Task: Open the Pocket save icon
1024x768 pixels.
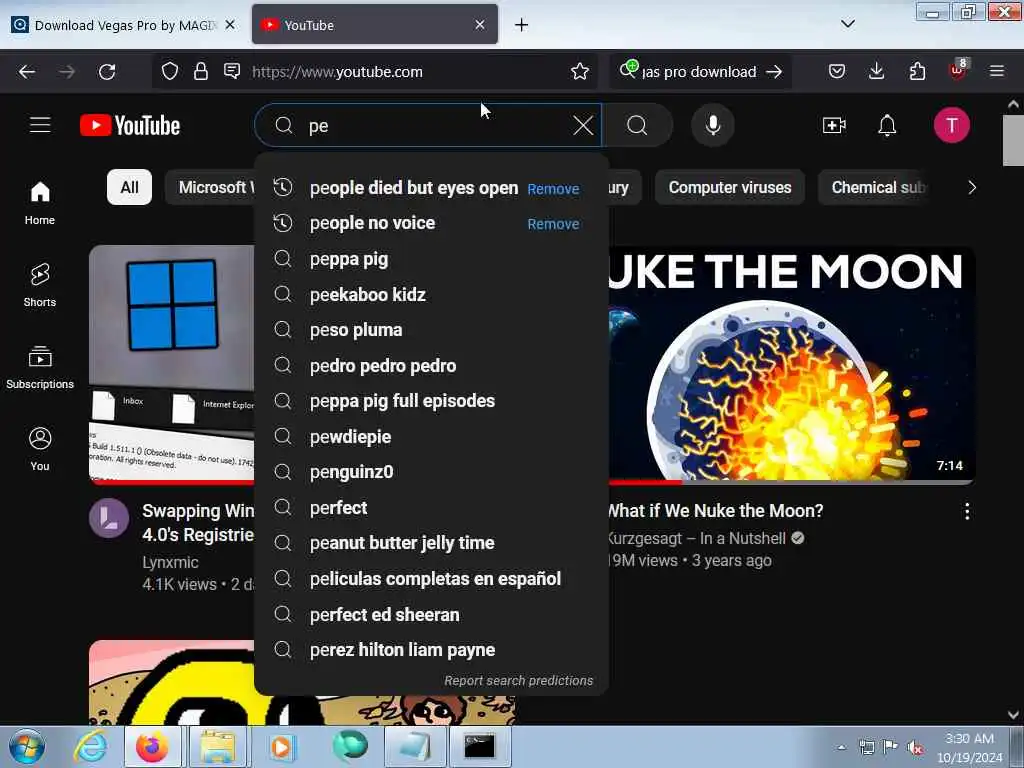Action: coord(837,71)
